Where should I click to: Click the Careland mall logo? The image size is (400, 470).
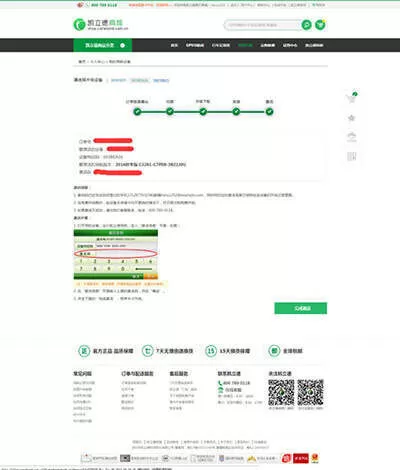tap(100, 25)
